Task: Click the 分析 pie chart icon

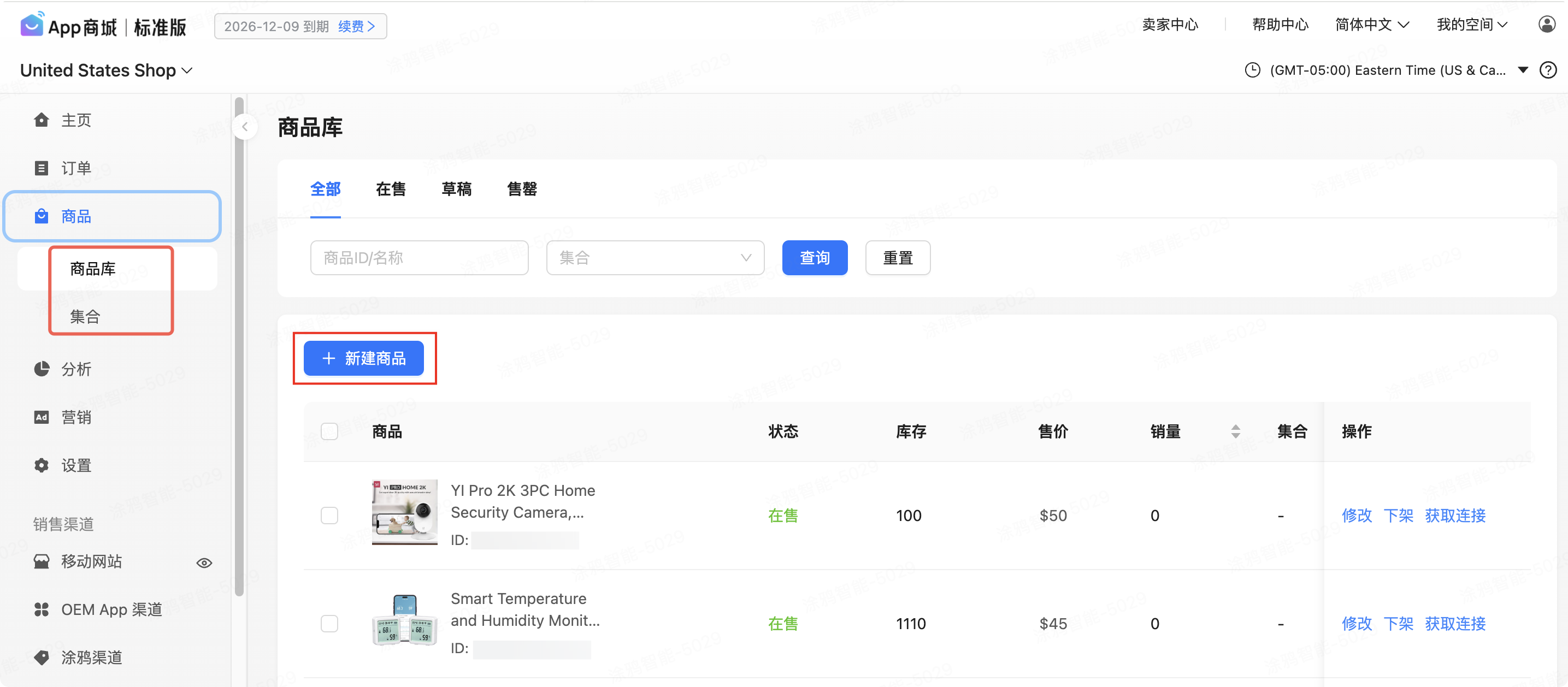Action: 42,369
